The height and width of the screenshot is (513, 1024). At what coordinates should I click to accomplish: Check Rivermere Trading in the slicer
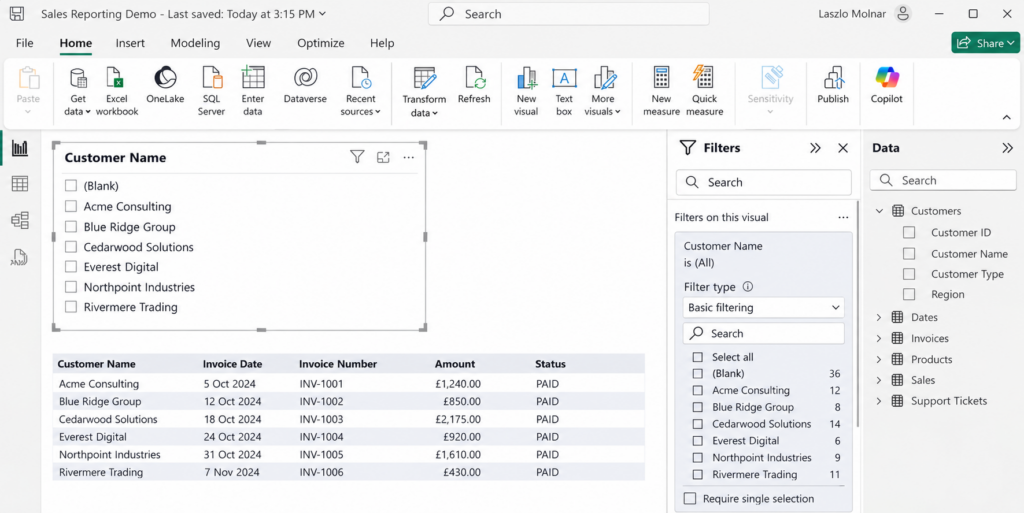pyautogui.click(x=71, y=307)
